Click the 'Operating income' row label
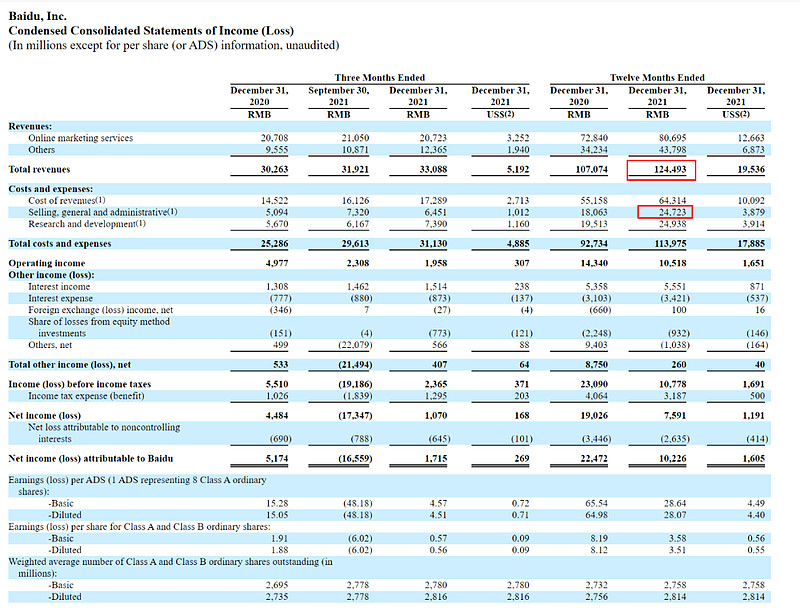Image resolution: width=800 pixels, height=608 pixels. [x=46, y=263]
